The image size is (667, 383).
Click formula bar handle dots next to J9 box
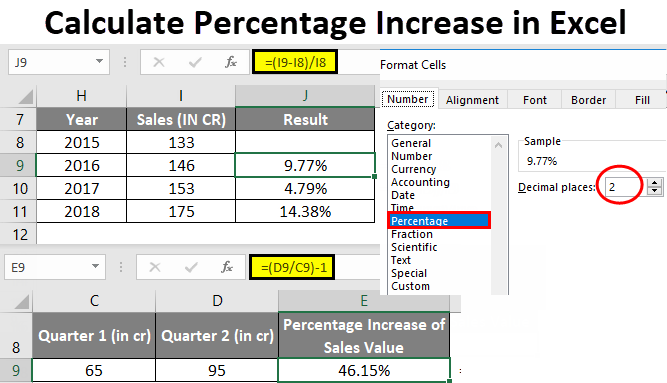[125, 62]
